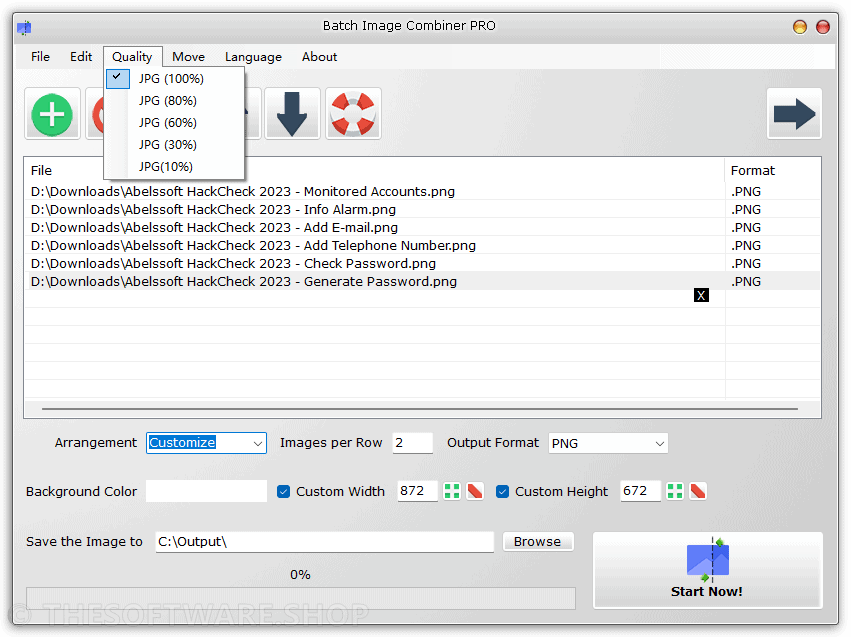Screen dimensions: 851x637
Task: Click the red close window button
Action: click(823, 27)
